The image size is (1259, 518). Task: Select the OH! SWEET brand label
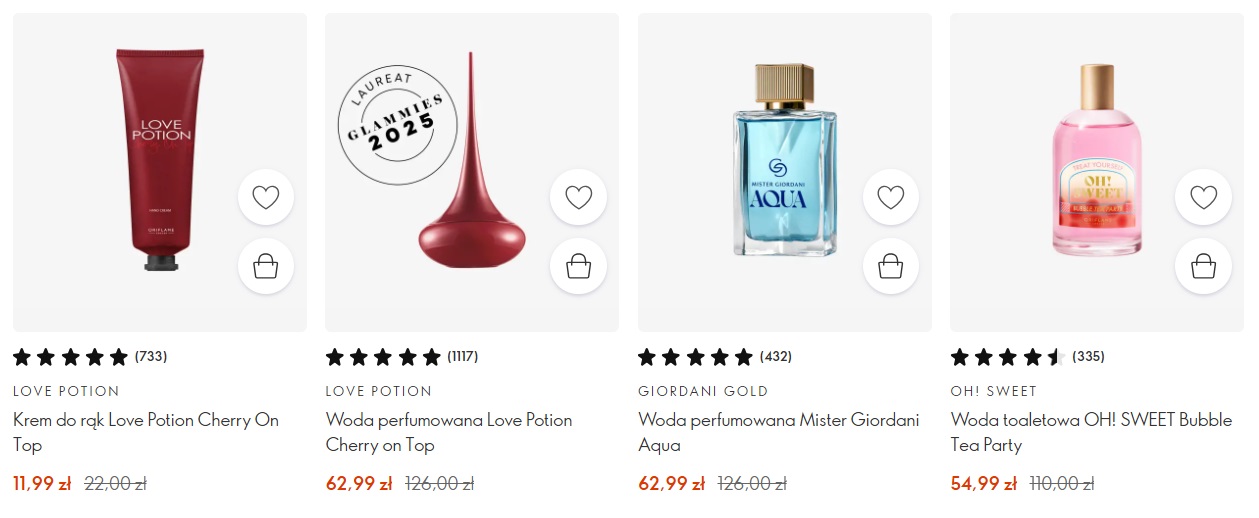[x=993, y=391]
